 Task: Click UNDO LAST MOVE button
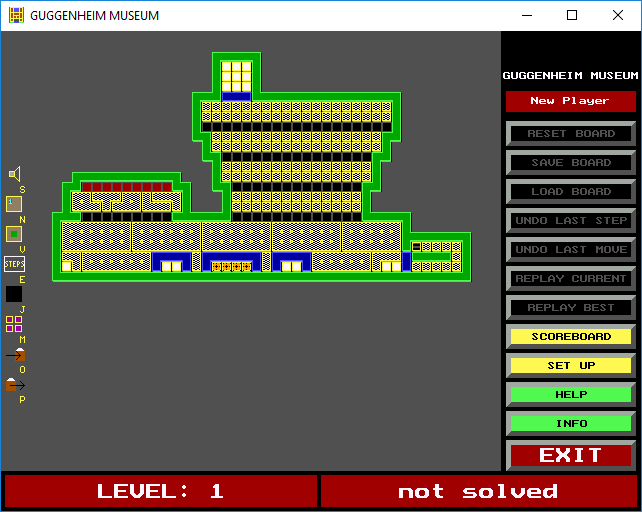pyautogui.click(x=571, y=249)
